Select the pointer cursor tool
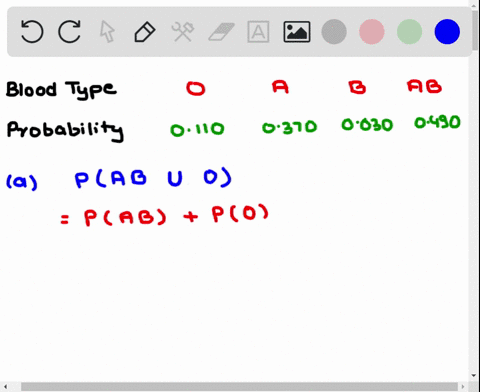The image size is (480, 392). point(107,32)
